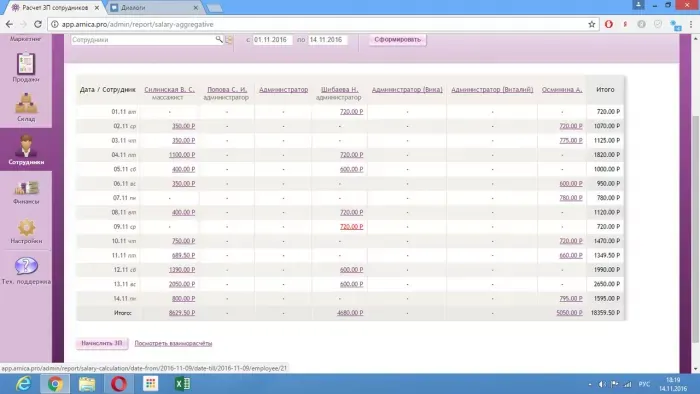Open the Посмотреть взаиморасчёты link
The height and width of the screenshot is (394, 700).
173,343
